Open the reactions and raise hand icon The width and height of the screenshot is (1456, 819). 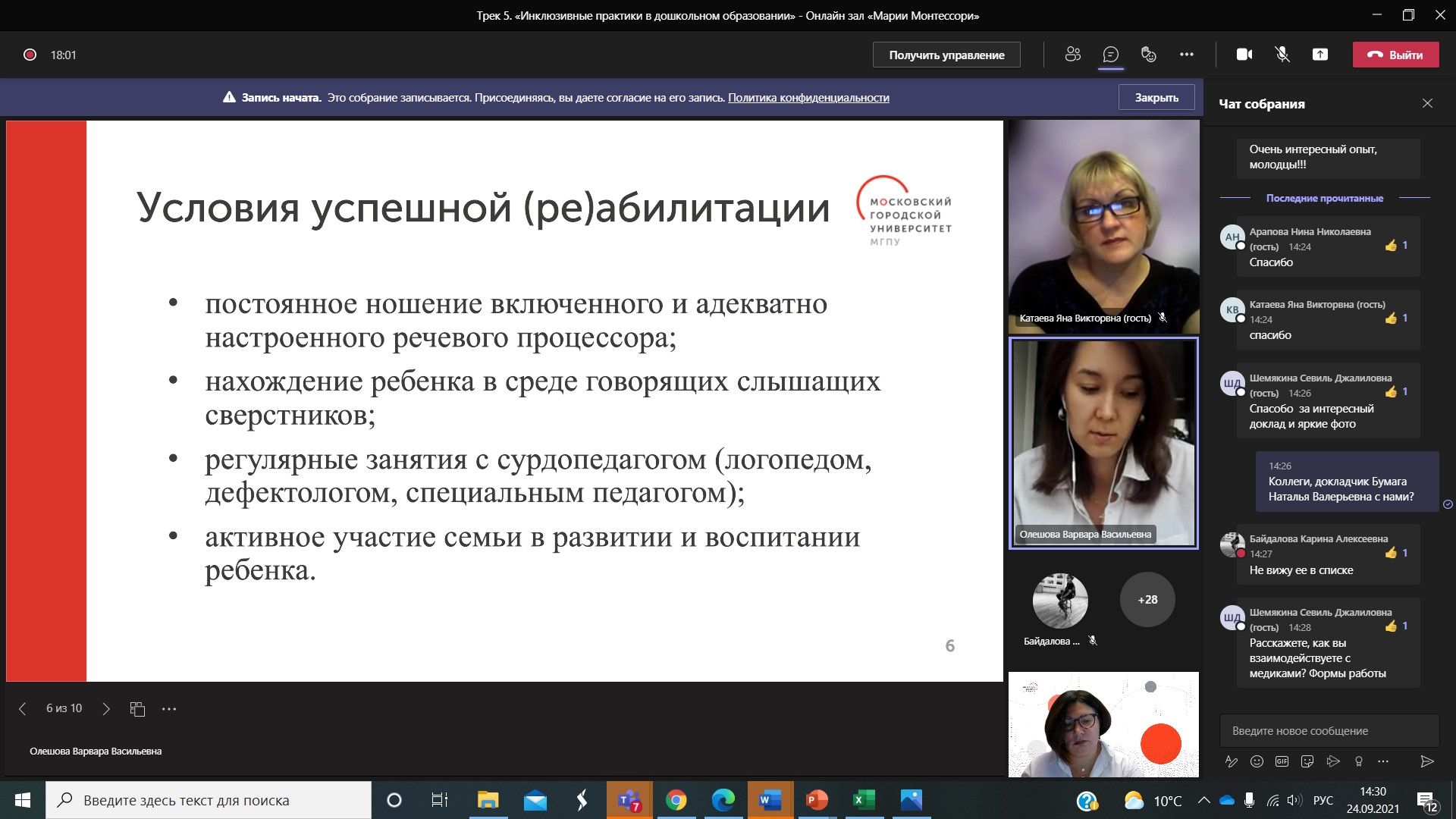click(x=1149, y=55)
